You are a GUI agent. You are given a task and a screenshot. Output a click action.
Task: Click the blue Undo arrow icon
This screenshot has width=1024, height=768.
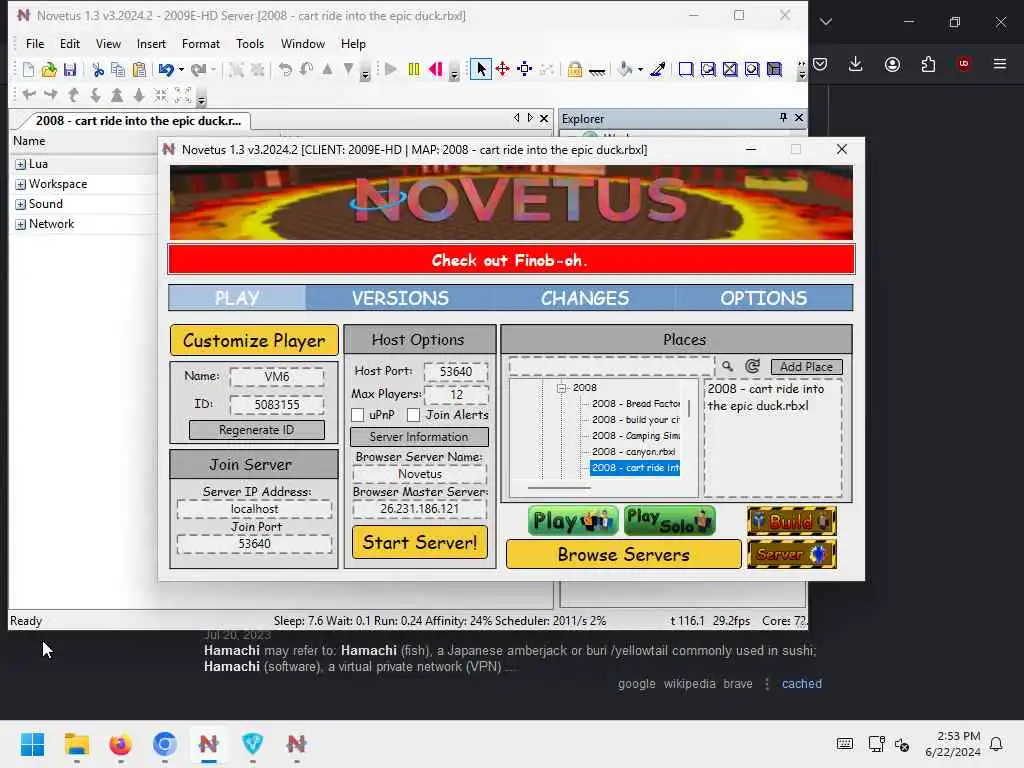click(x=167, y=69)
